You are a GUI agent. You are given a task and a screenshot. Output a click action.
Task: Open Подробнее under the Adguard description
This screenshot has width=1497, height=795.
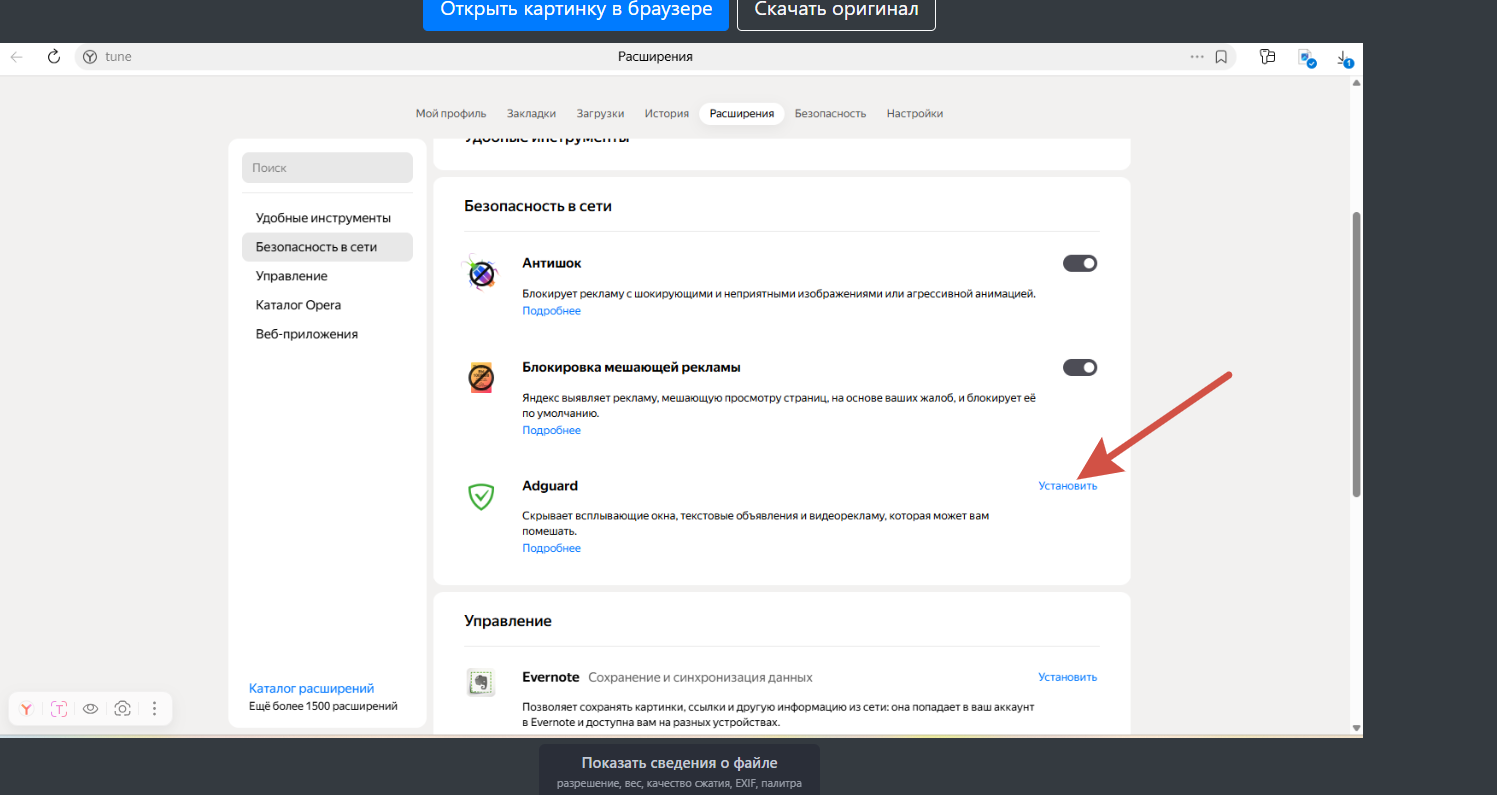pos(551,548)
